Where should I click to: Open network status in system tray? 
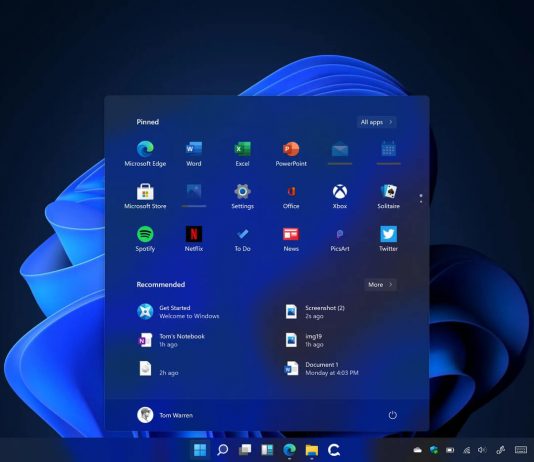[466, 450]
